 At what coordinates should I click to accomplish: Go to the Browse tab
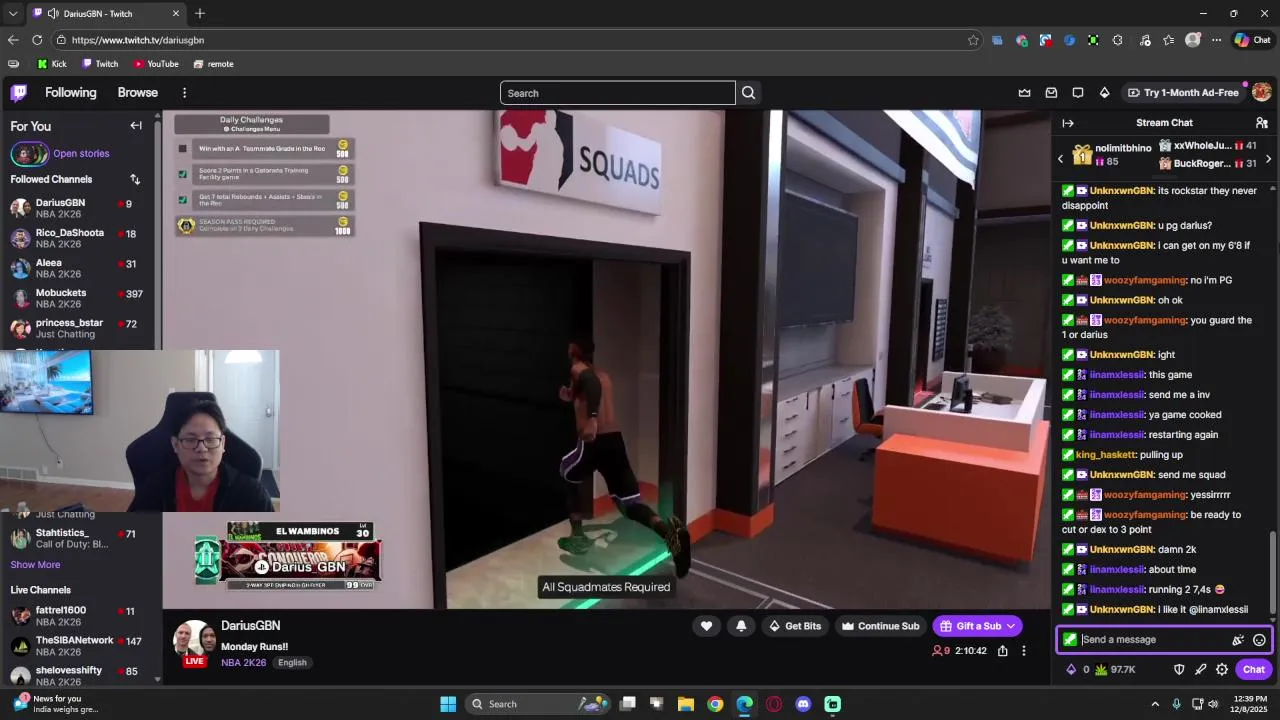(x=138, y=93)
